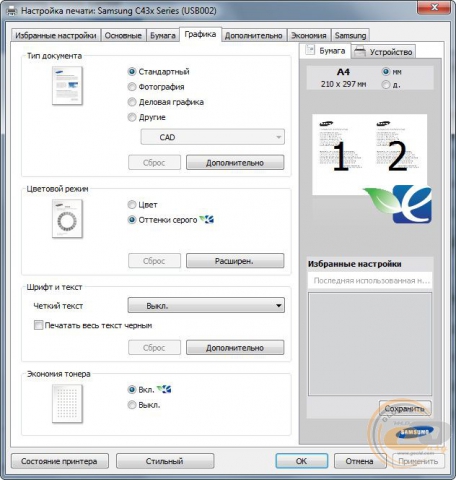The image size is (456, 480).
Task: Open the Дополнительно tab
Action: click(x=253, y=35)
